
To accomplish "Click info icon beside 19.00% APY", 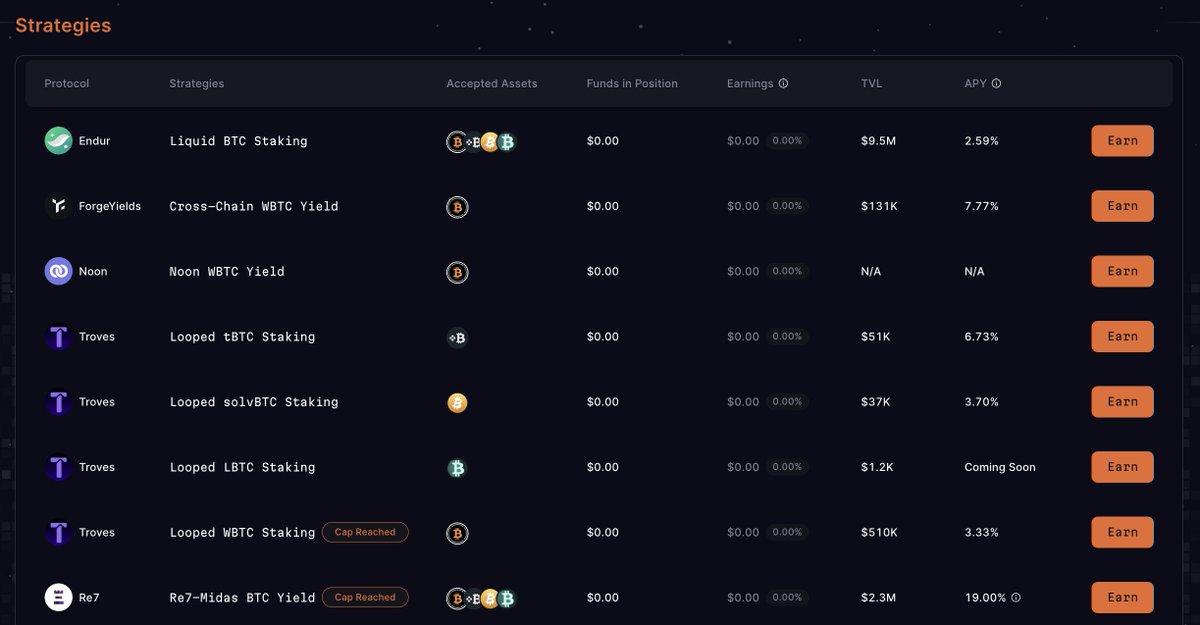I will pos(1016,598).
